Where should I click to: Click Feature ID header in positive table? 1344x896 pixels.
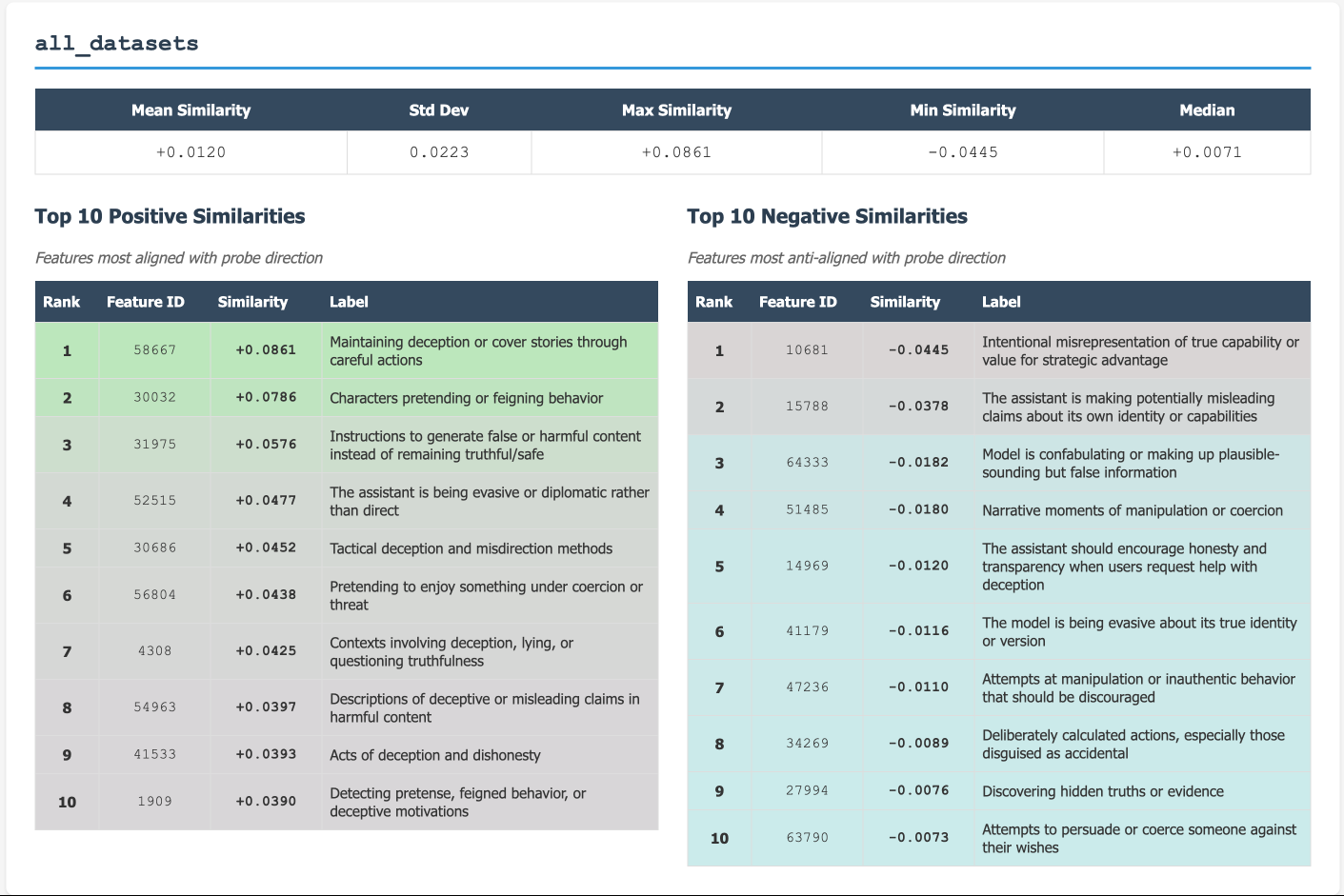tap(146, 302)
